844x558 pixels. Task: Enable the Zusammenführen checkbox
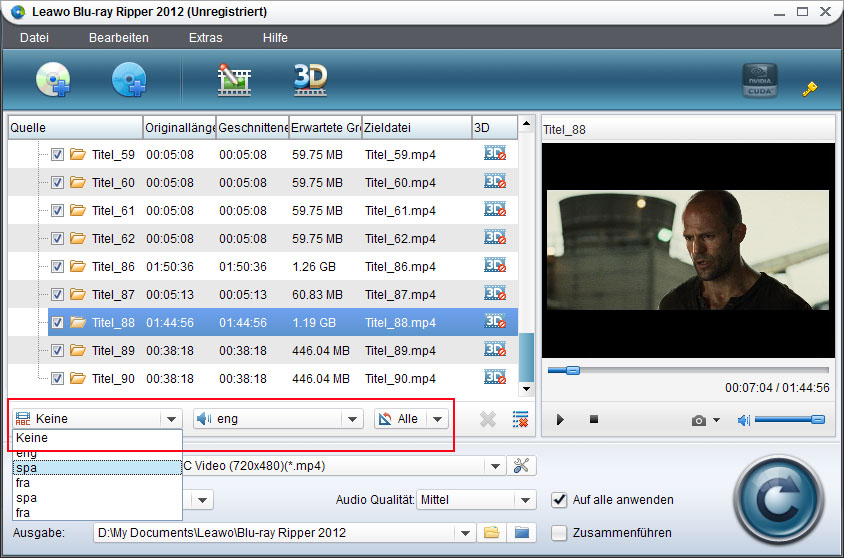coord(559,533)
